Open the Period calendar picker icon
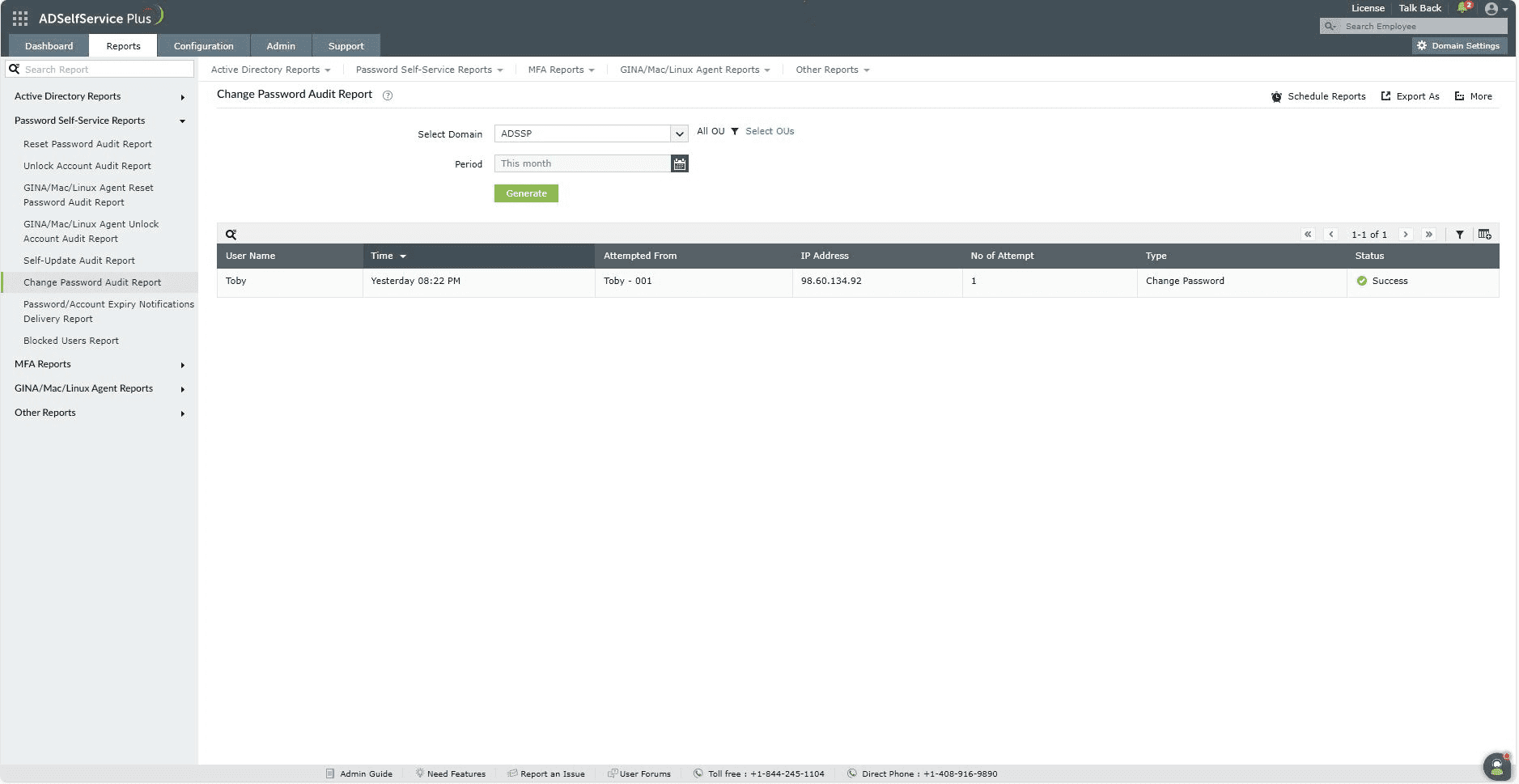The width and height of the screenshot is (1519, 784). tap(680, 163)
